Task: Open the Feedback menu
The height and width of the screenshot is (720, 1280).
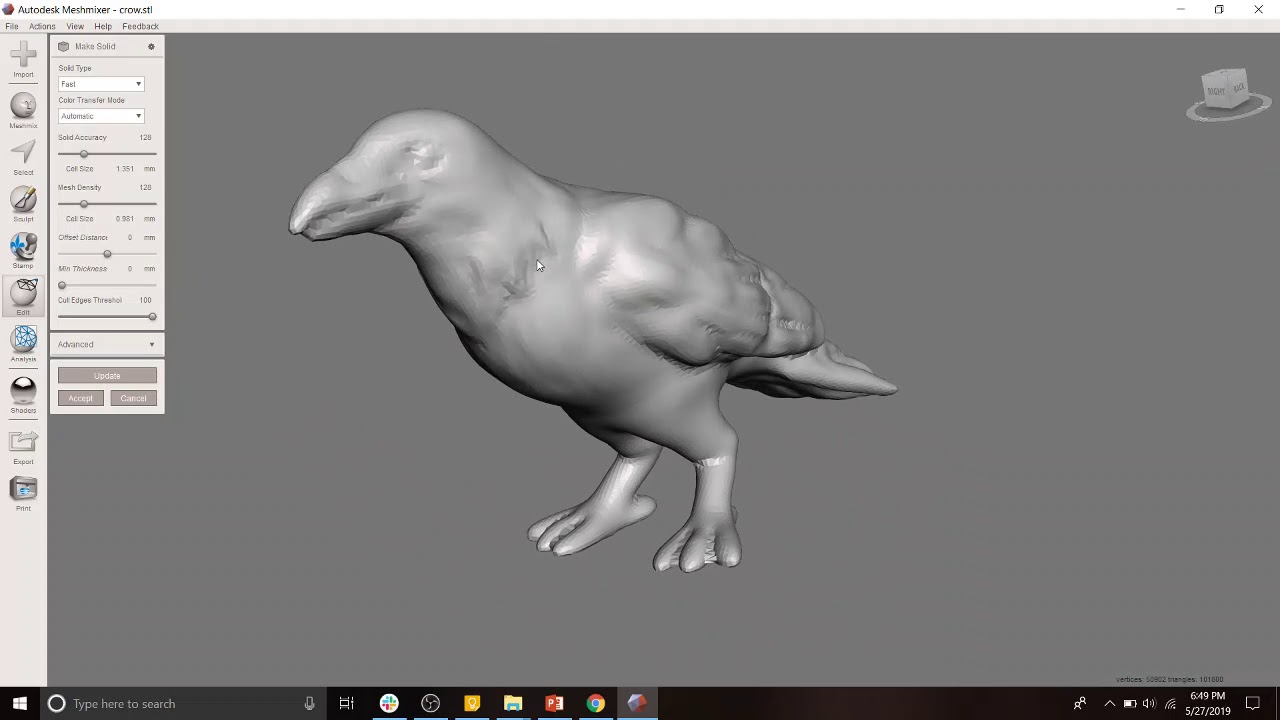Action: click(x=140, y=26)
